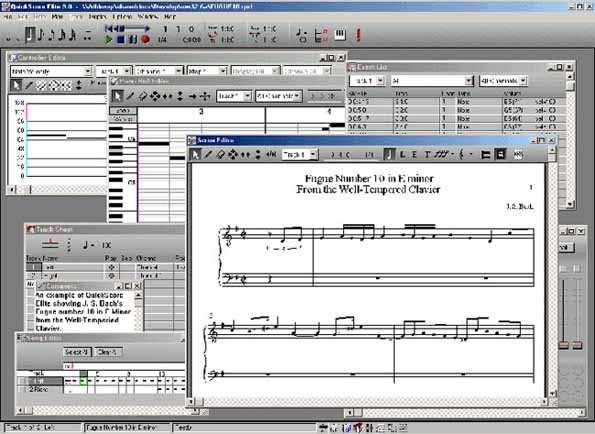Select the arrow tool in Score Editor toolbar

[195, 154]
